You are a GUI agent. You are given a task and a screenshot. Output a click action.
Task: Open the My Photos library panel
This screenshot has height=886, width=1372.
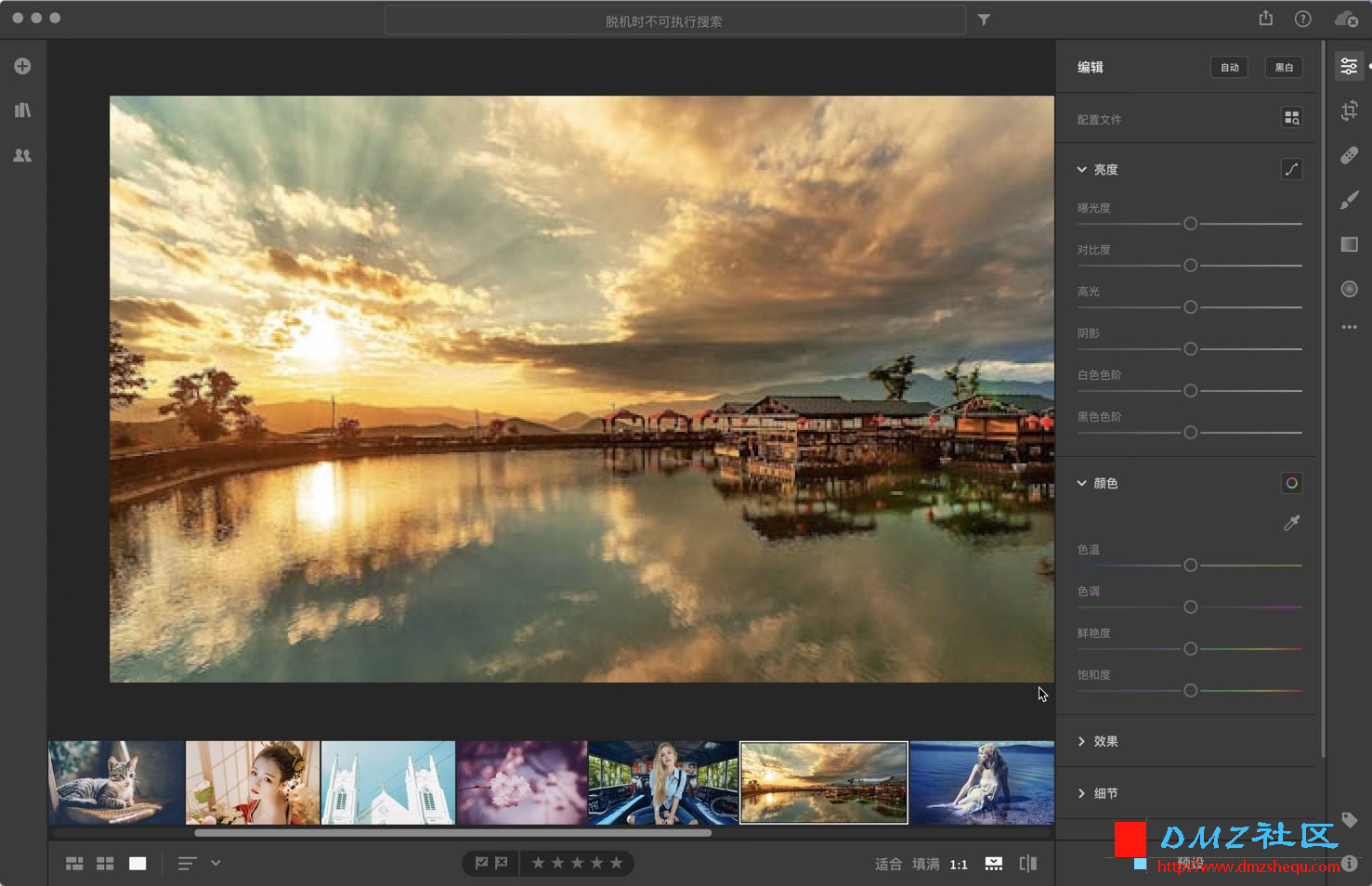click(x=22, y=111)
